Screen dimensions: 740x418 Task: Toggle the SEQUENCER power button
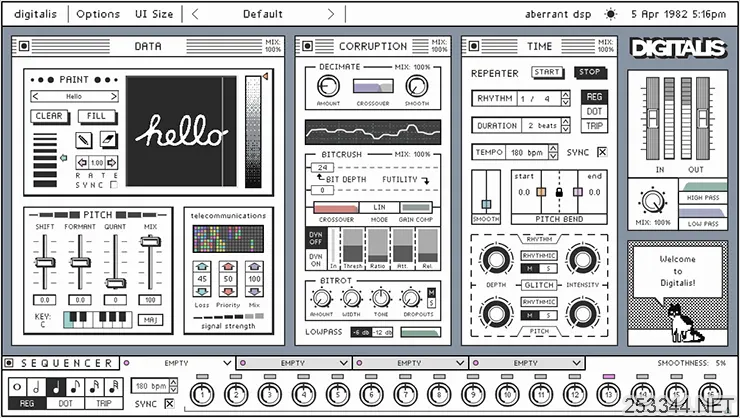click(x=8, y=363)
